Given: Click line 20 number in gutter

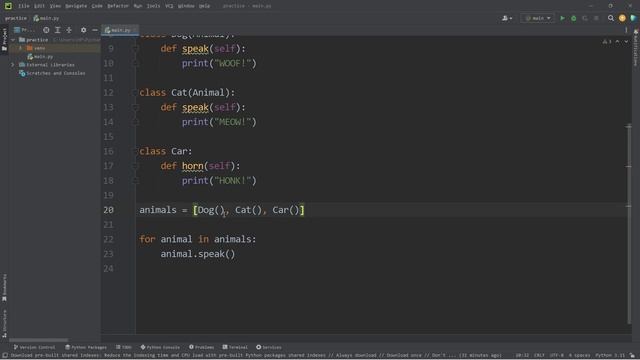Looking at the screenshot, I should pos(108,210).
